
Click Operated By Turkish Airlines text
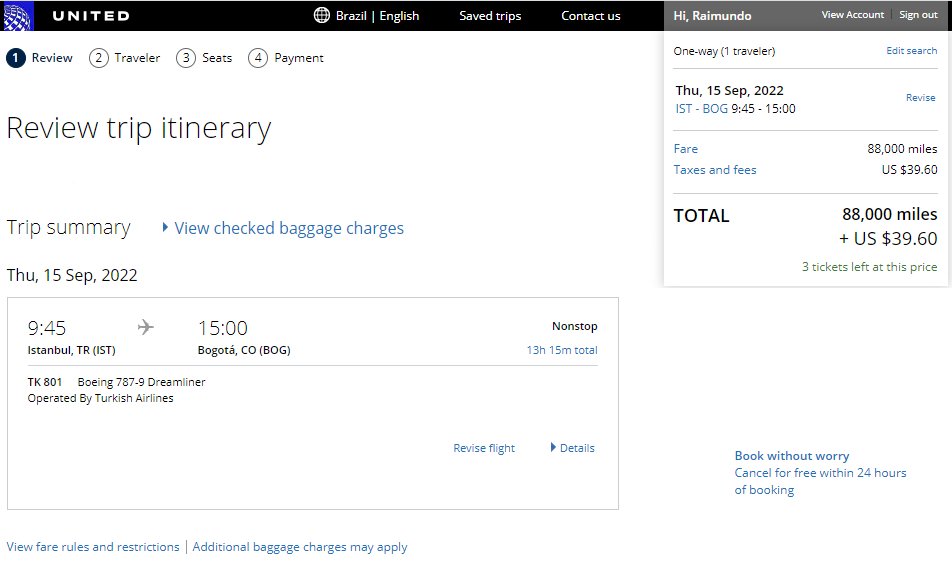(x=100, y=398)
